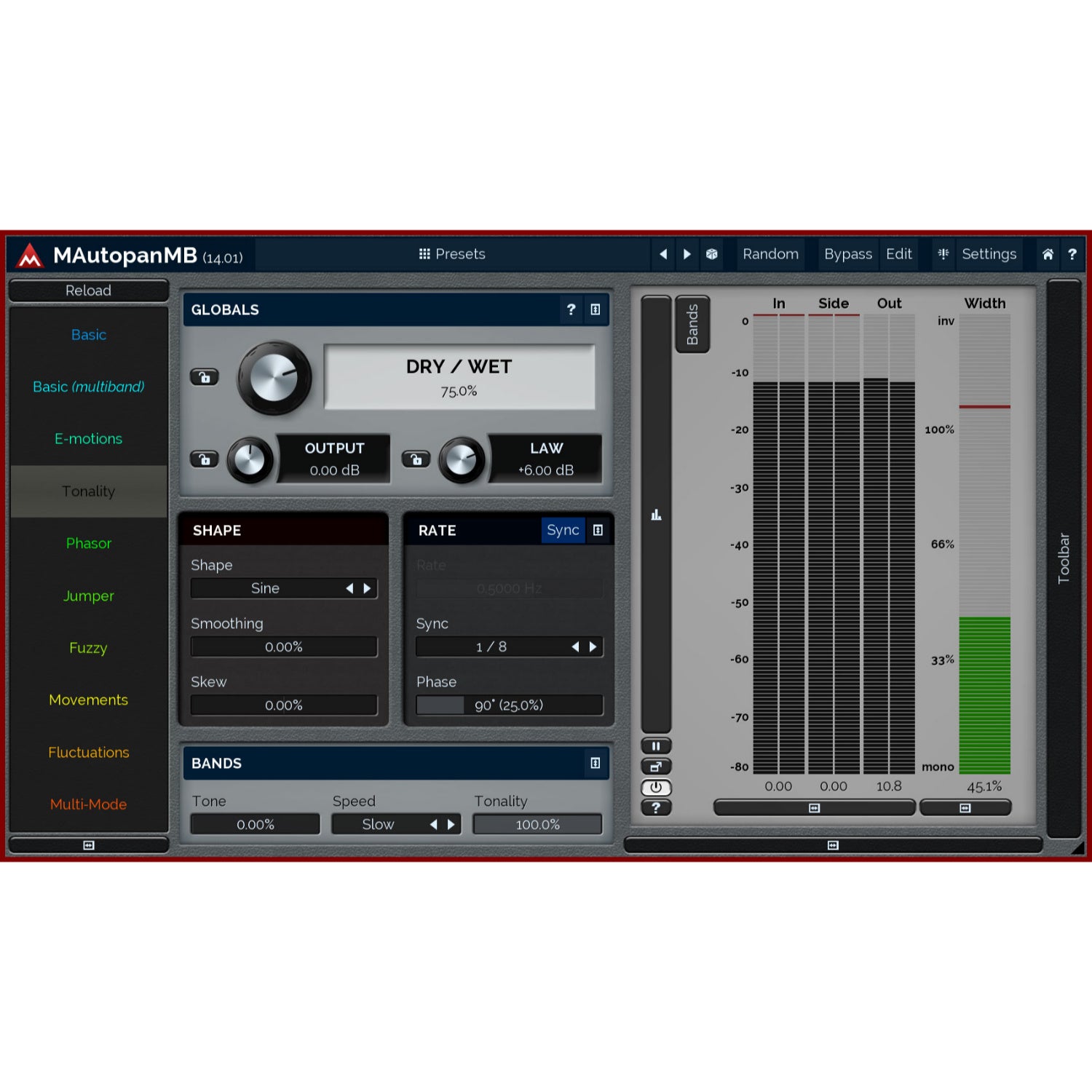Viewport: 1092px width, 1092px height.
Task: Click the Dry / Wet large knob
Action: (x=274, y=378)
